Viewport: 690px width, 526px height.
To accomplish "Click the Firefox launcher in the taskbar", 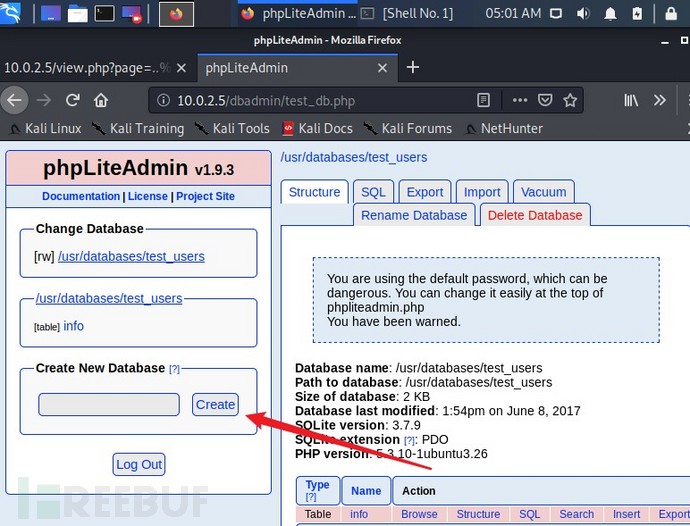I will coord(176,15).
